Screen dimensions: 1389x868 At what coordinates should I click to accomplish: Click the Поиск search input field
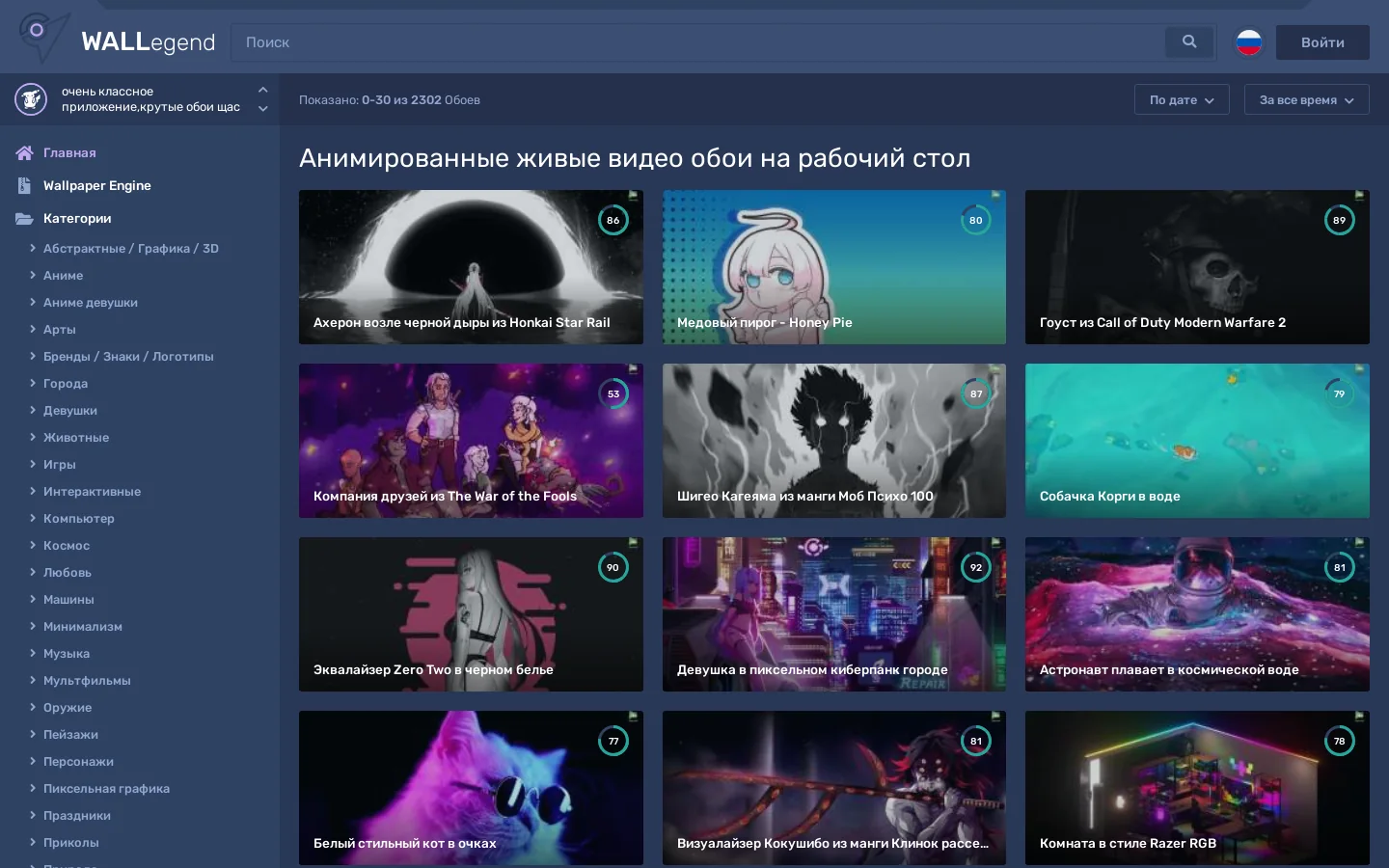[697, 42]
